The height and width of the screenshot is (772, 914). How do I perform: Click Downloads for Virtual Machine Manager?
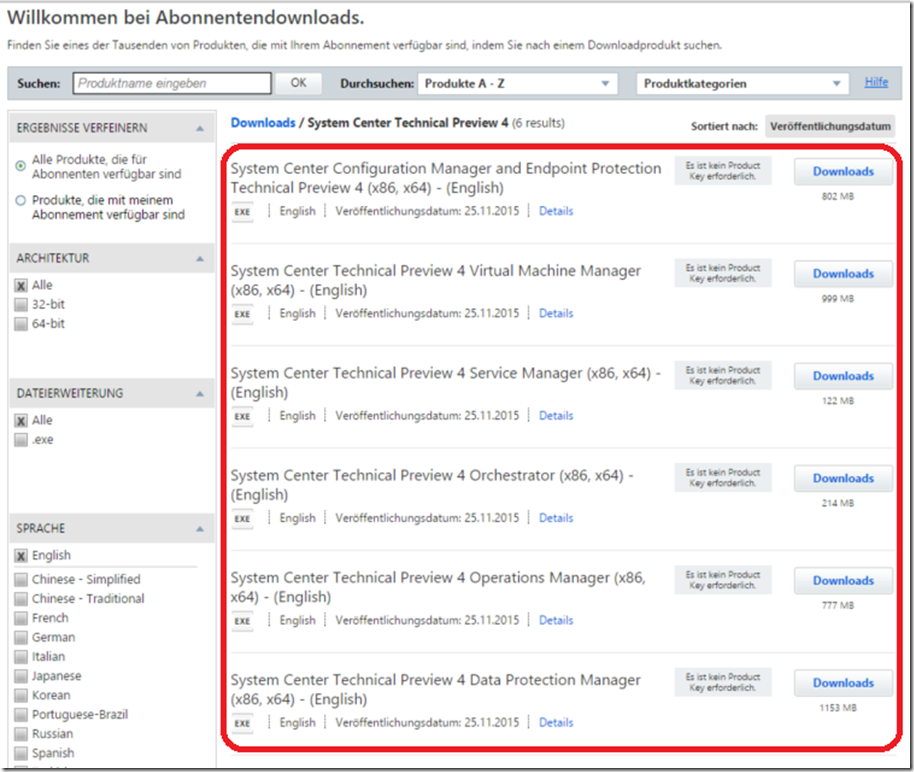pyautogui.click(x=843, y=273)
